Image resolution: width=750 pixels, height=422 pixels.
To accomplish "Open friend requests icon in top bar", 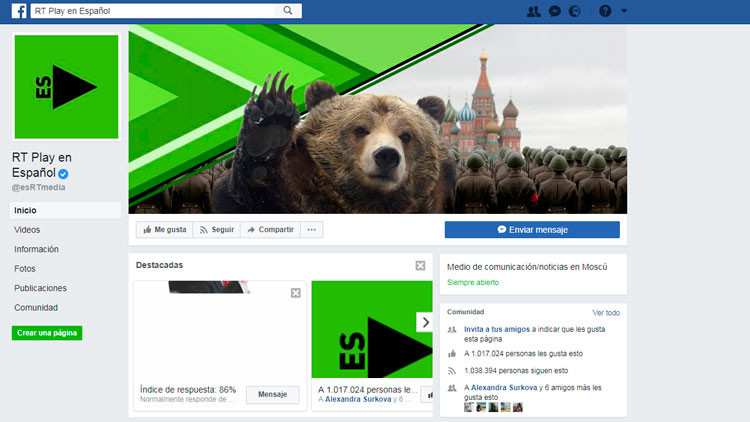I will [533, 11].
